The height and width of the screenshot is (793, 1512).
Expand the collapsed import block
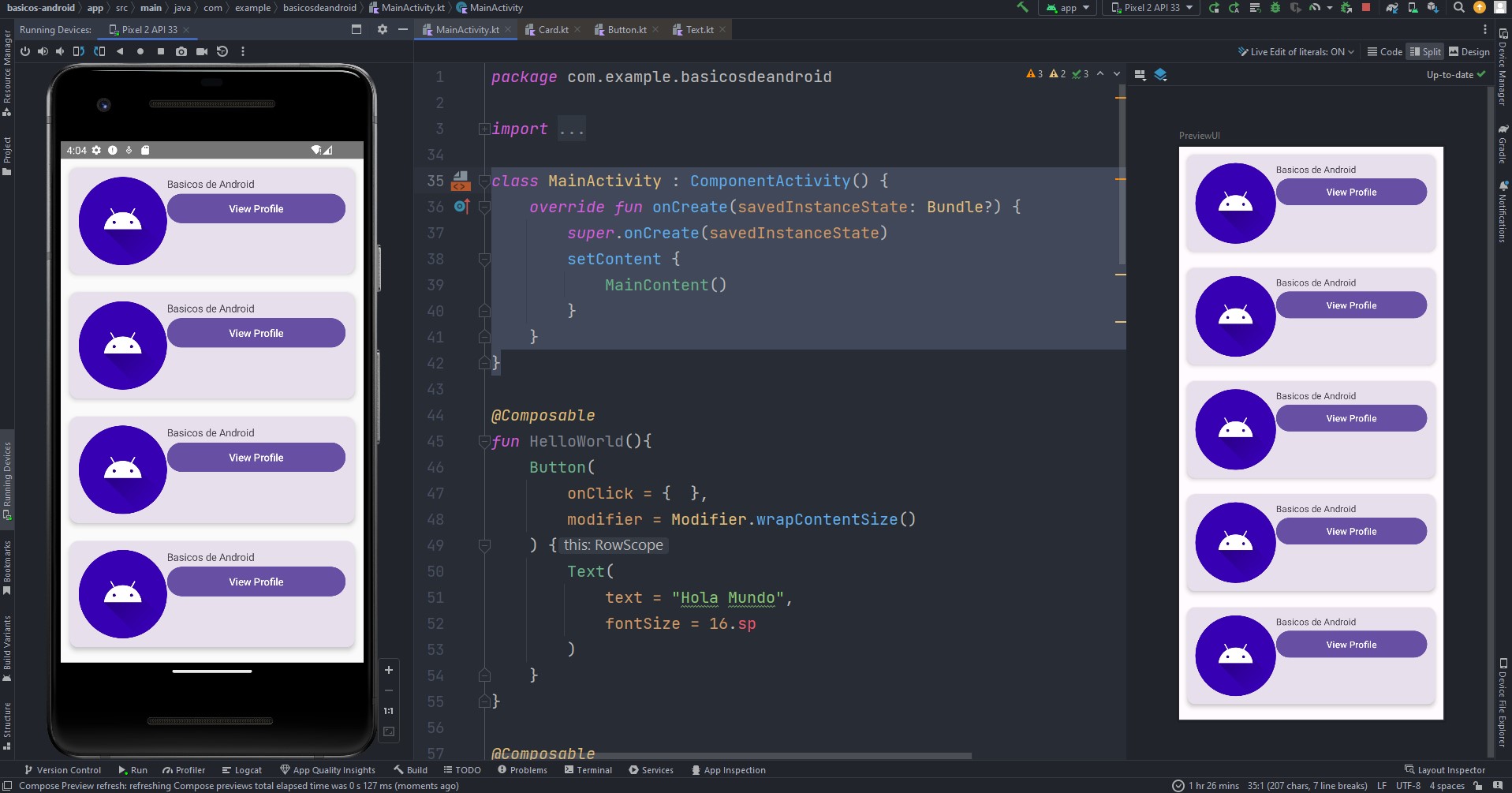(484, 129)
